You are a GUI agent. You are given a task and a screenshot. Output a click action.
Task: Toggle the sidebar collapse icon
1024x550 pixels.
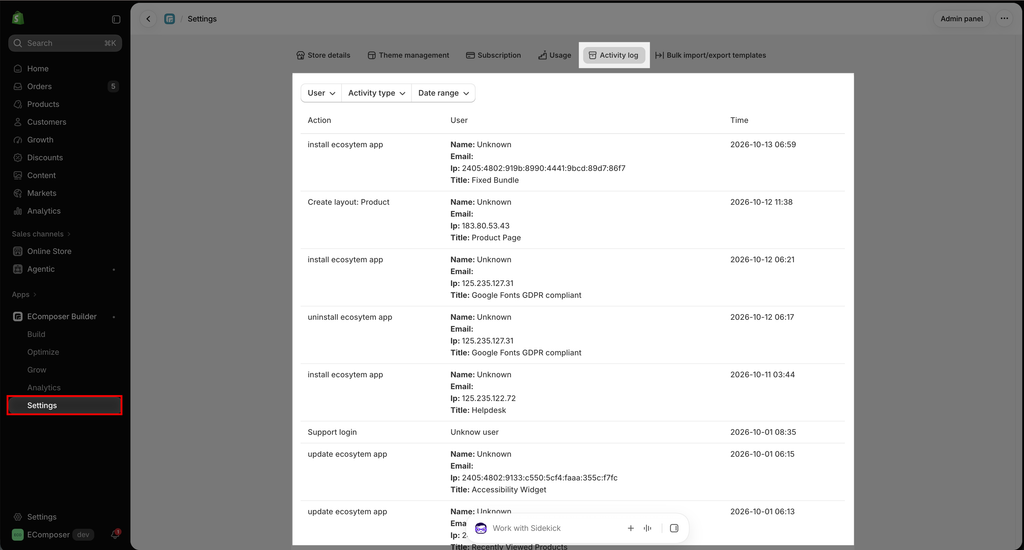tap(116, 19)
